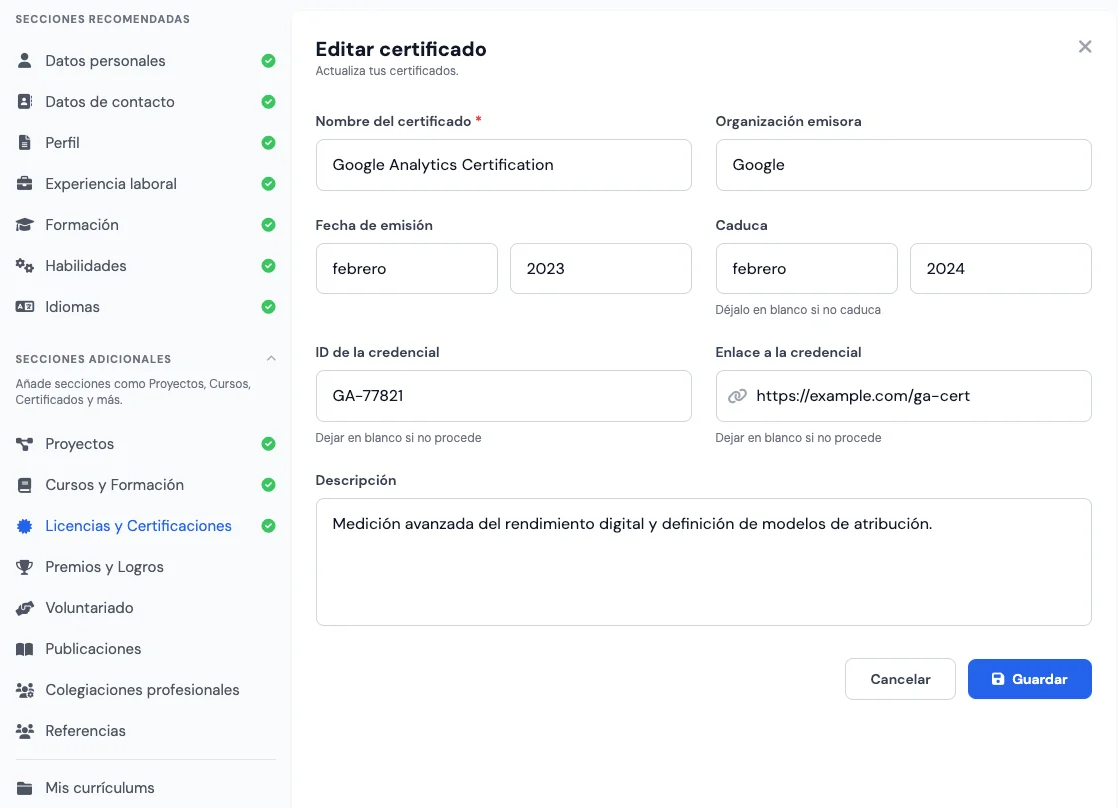Open the expiry month dropdown under Caduca
The image size is (1118, 808).
pyautogui.click(x=806, y=269)
